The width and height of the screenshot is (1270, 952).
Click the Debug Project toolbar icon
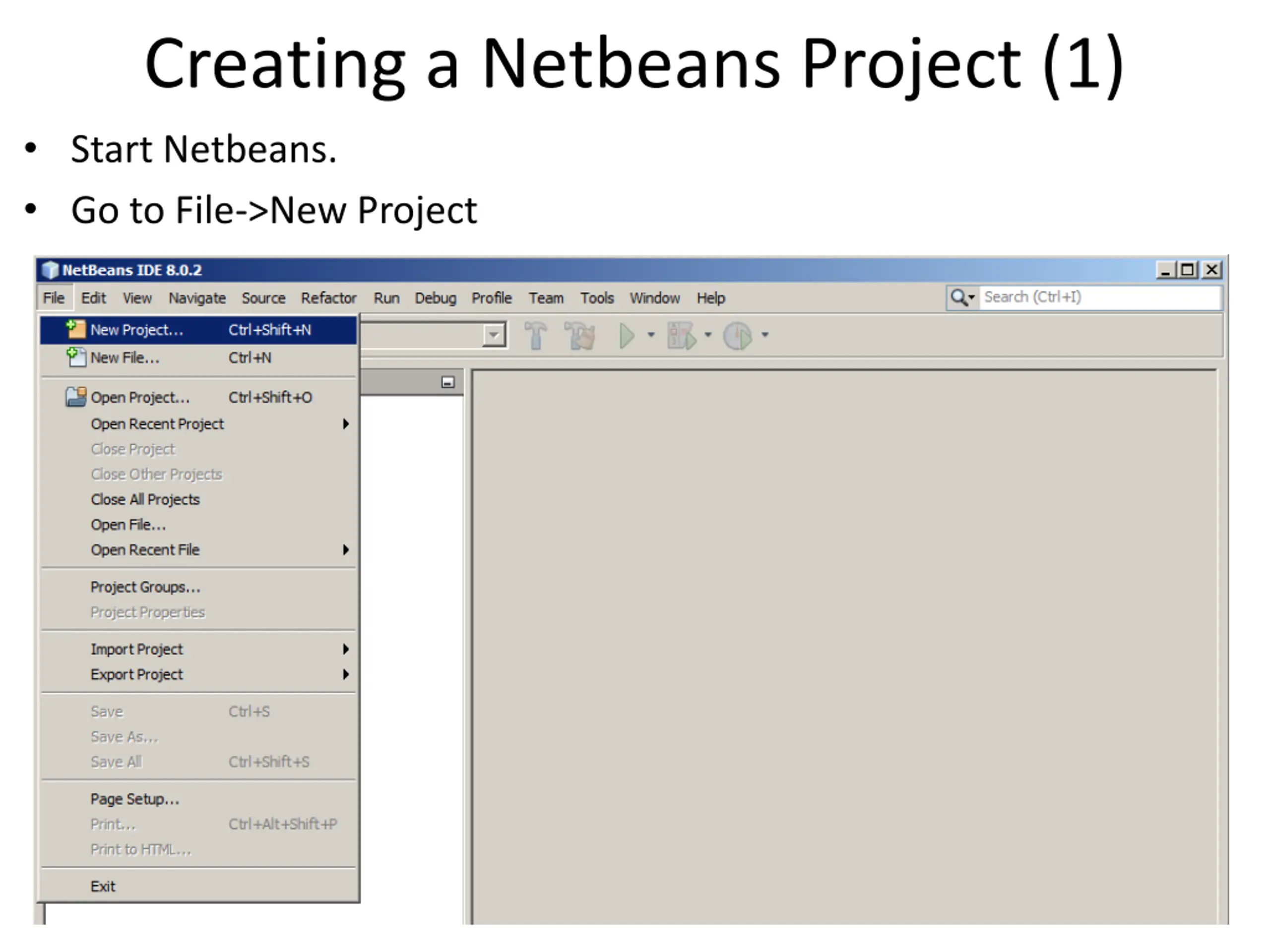pos(682,335)
